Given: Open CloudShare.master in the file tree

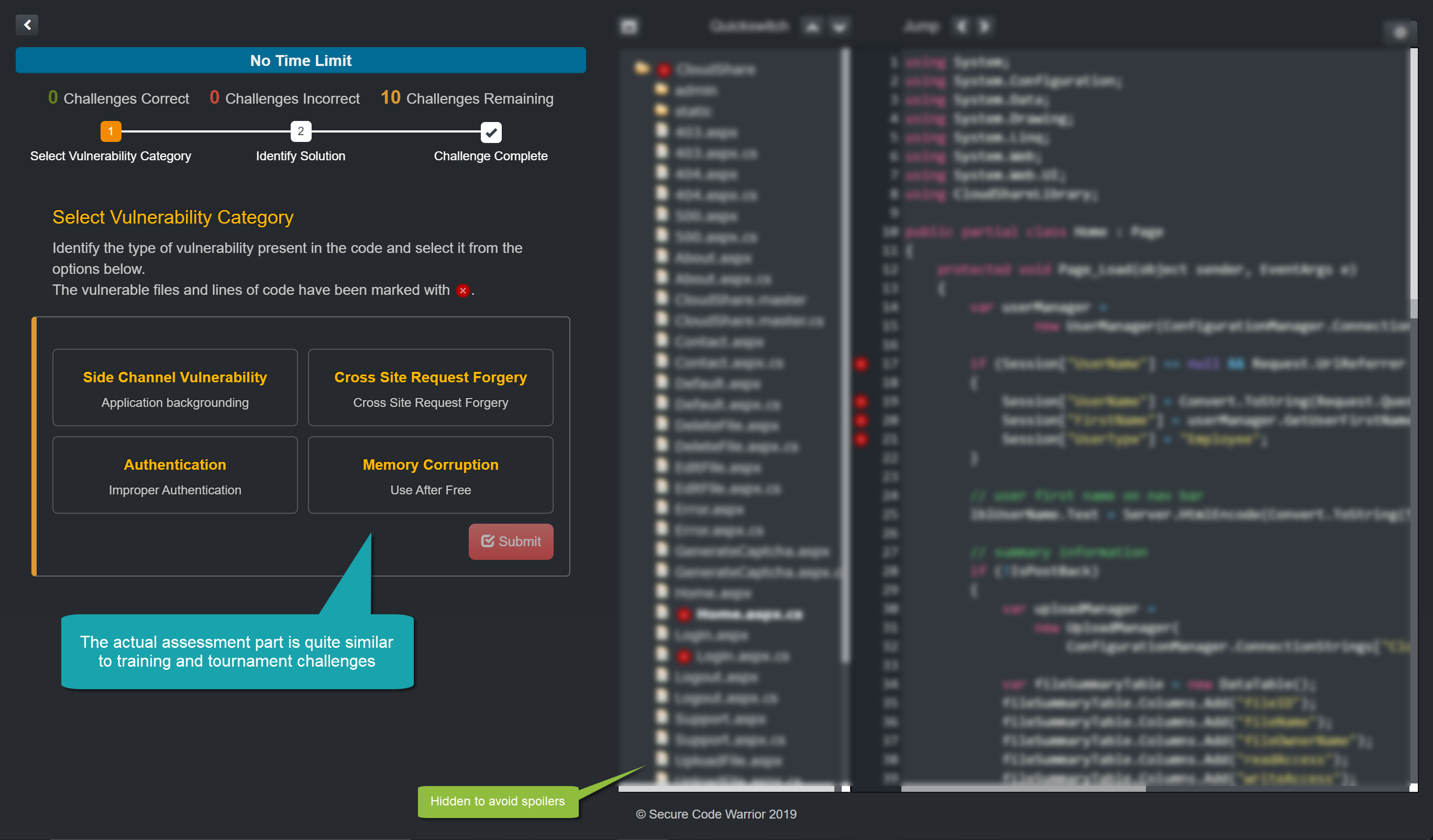Looking at the screenshot, I should [741, 300].
